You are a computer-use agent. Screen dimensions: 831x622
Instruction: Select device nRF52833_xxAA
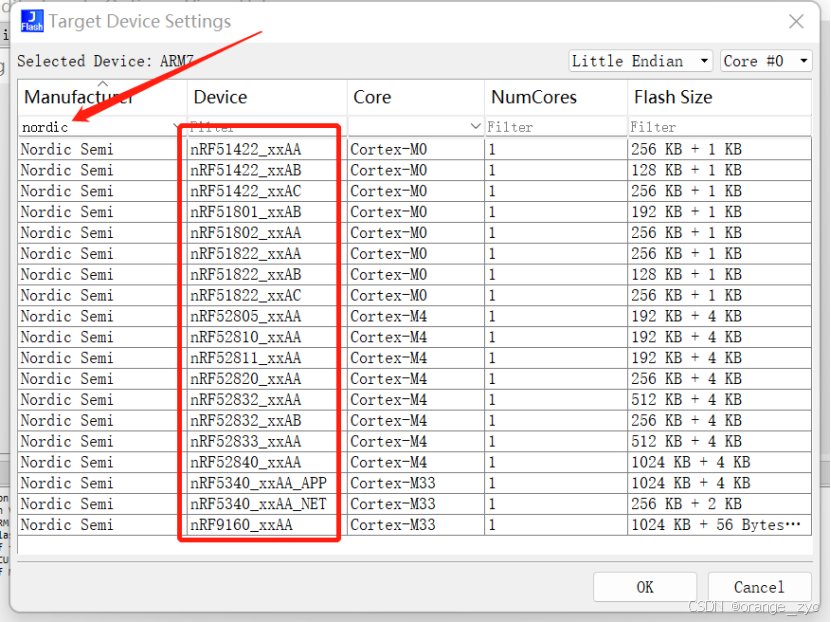pos(245,441)
